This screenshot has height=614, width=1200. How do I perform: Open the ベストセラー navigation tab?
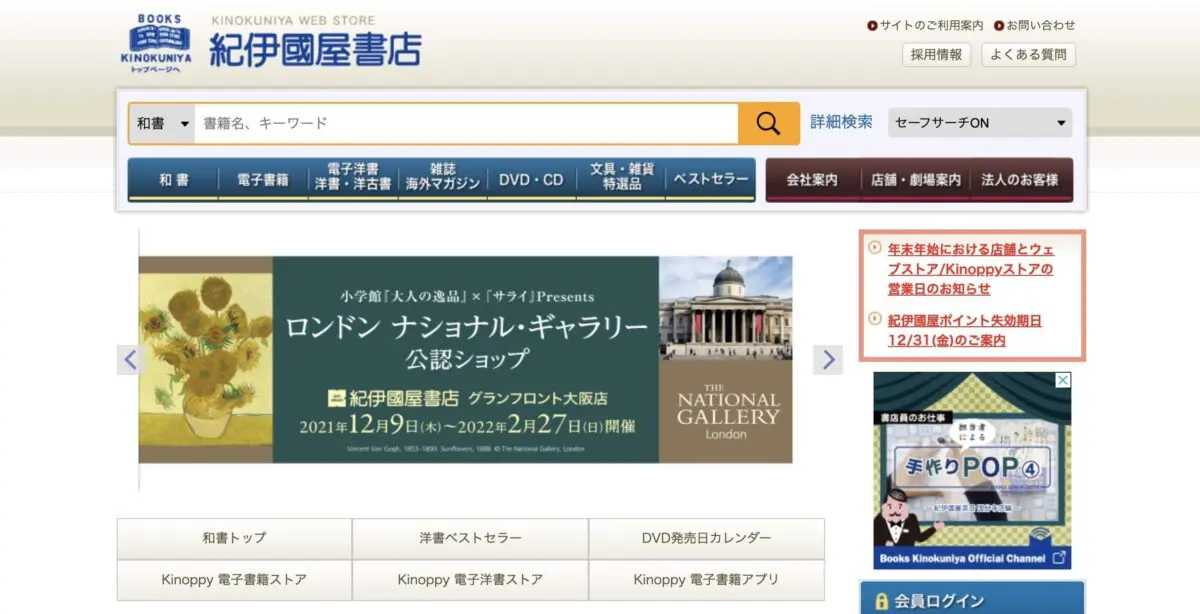pos(711,180)
